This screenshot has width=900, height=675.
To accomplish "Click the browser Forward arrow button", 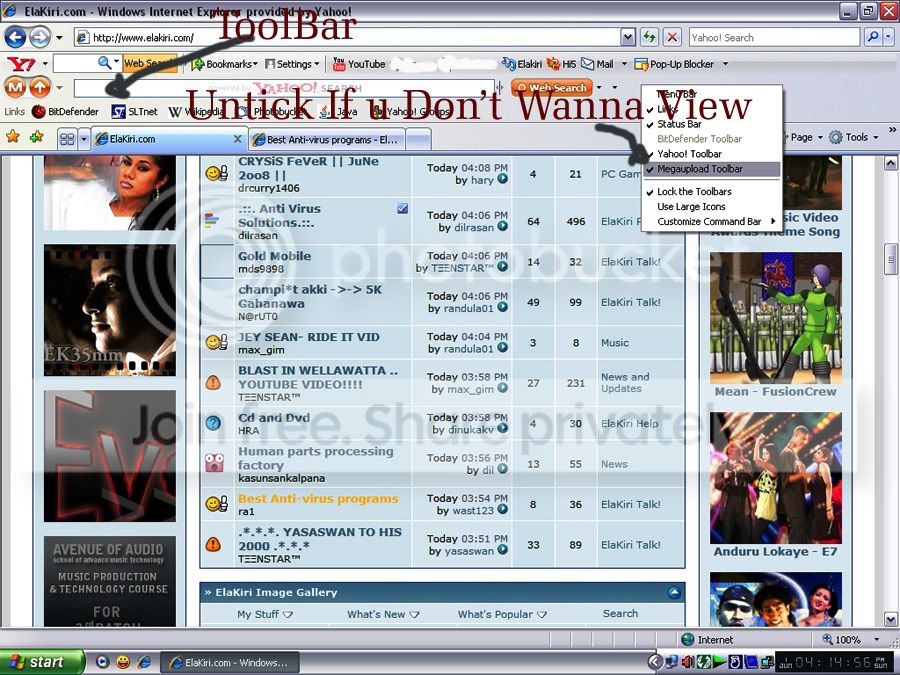I will 40,38.
